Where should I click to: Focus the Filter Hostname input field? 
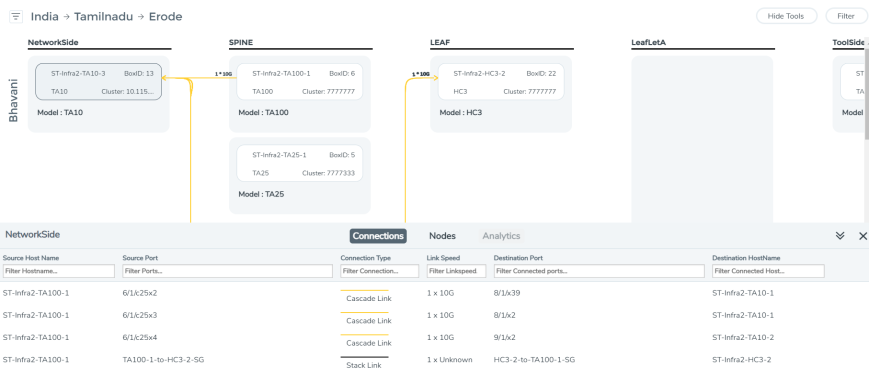[59, 271]
